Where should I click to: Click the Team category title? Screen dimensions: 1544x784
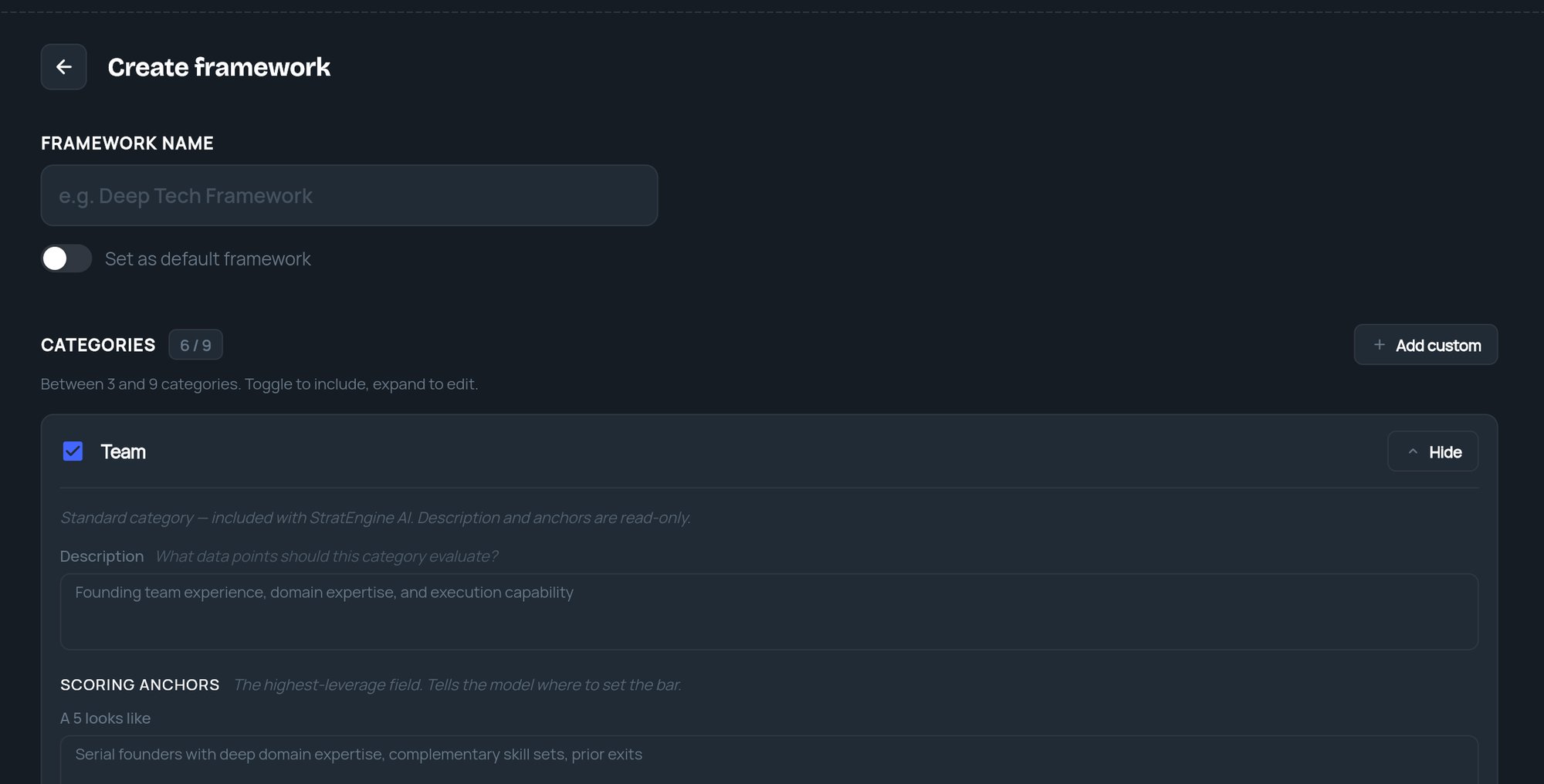pyautogui.click(x=123, y=451)
